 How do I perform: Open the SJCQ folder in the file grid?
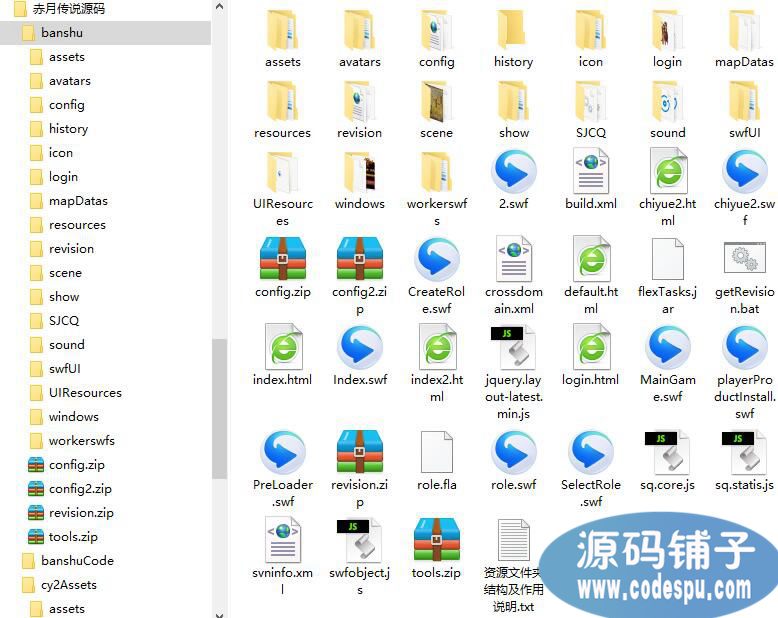(590, 101)
